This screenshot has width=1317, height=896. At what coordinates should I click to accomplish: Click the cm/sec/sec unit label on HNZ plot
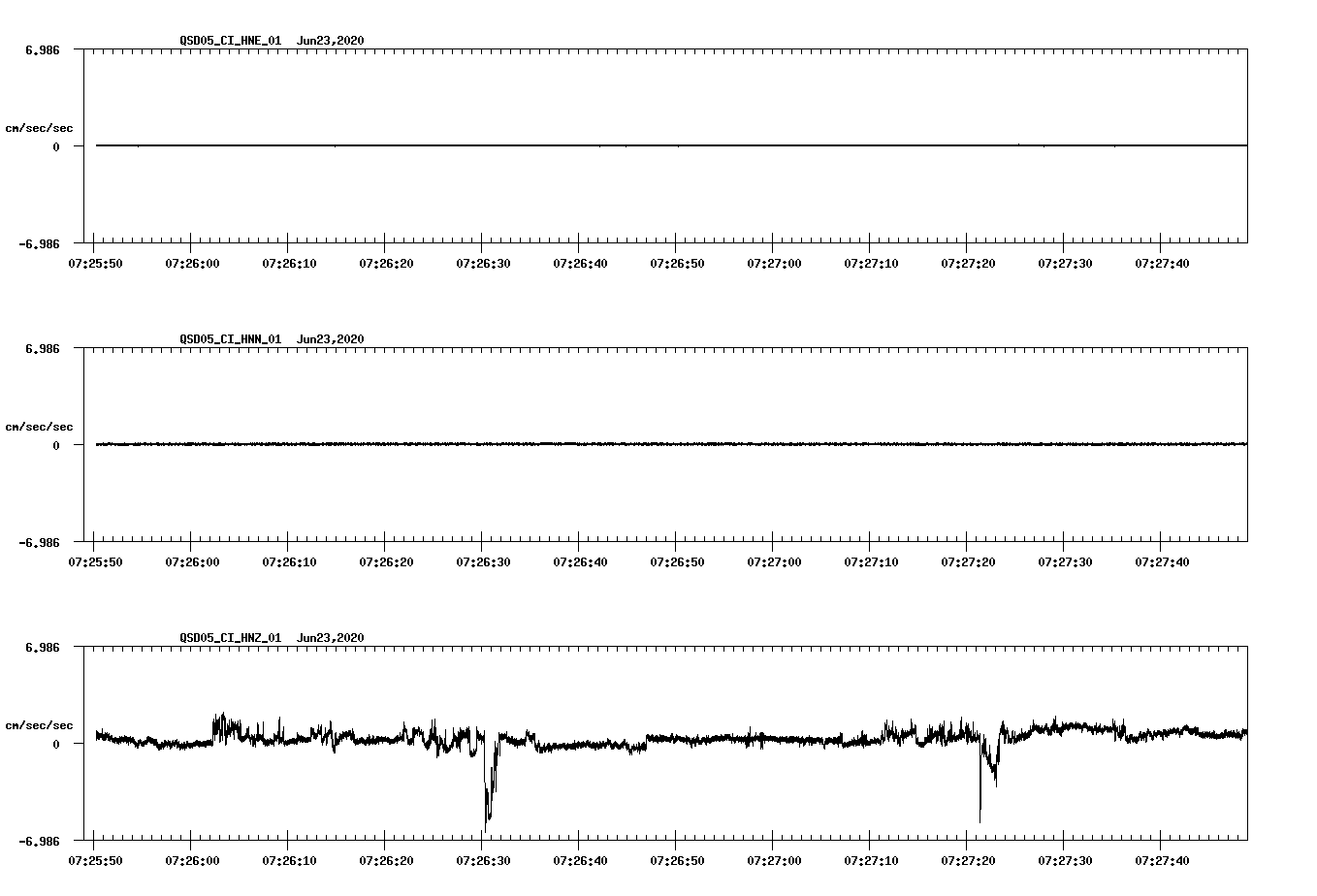pos(39,725)
